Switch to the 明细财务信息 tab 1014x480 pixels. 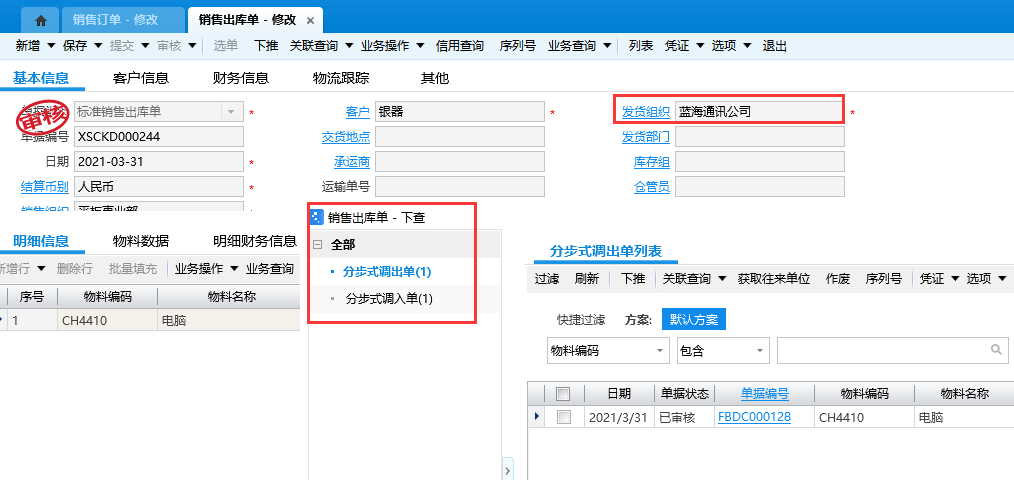(255, 241)
